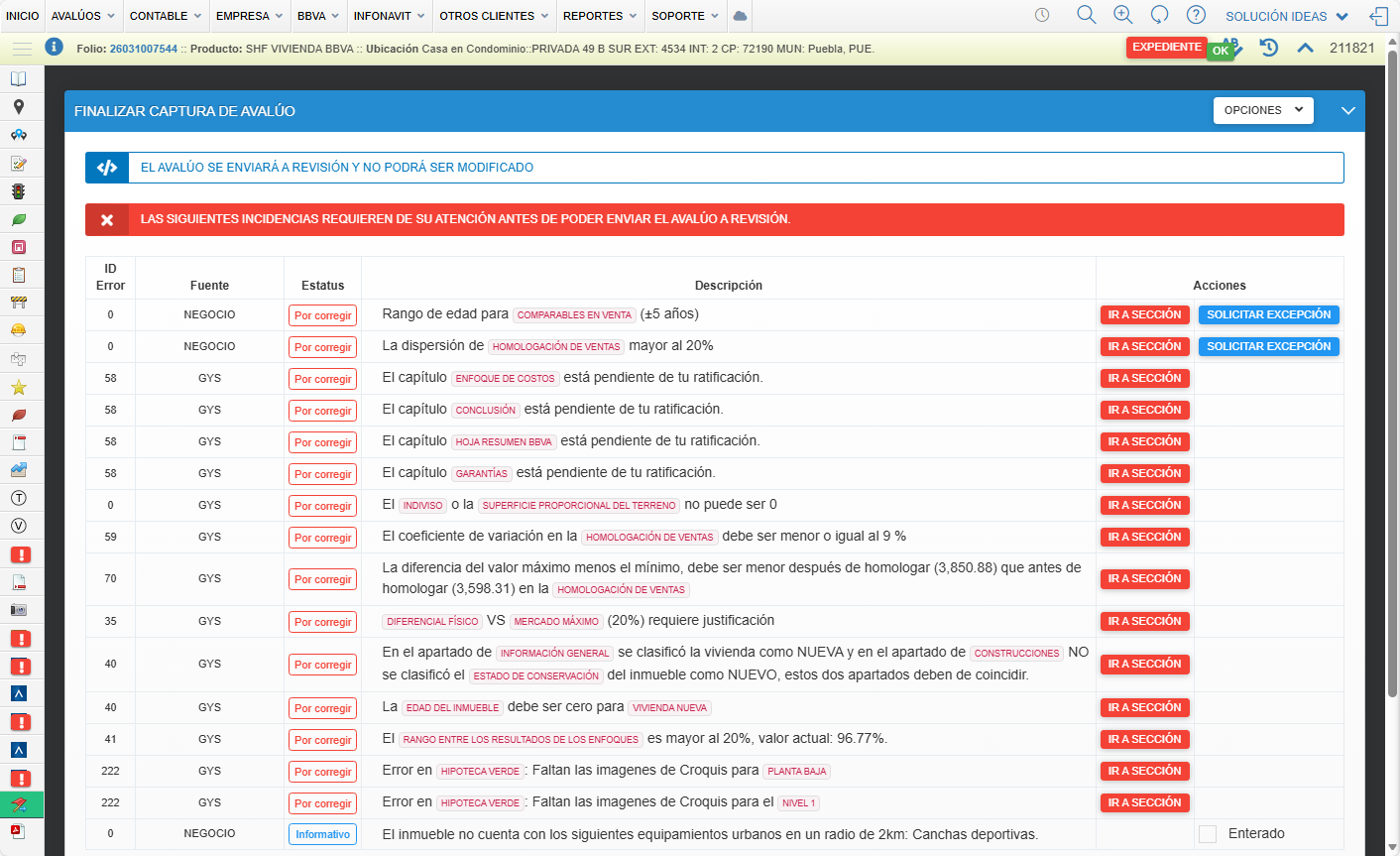Screen dimensions: 1400x856
Task: Click the yellow hard hat sidebar icon
Action: point(18,330)
